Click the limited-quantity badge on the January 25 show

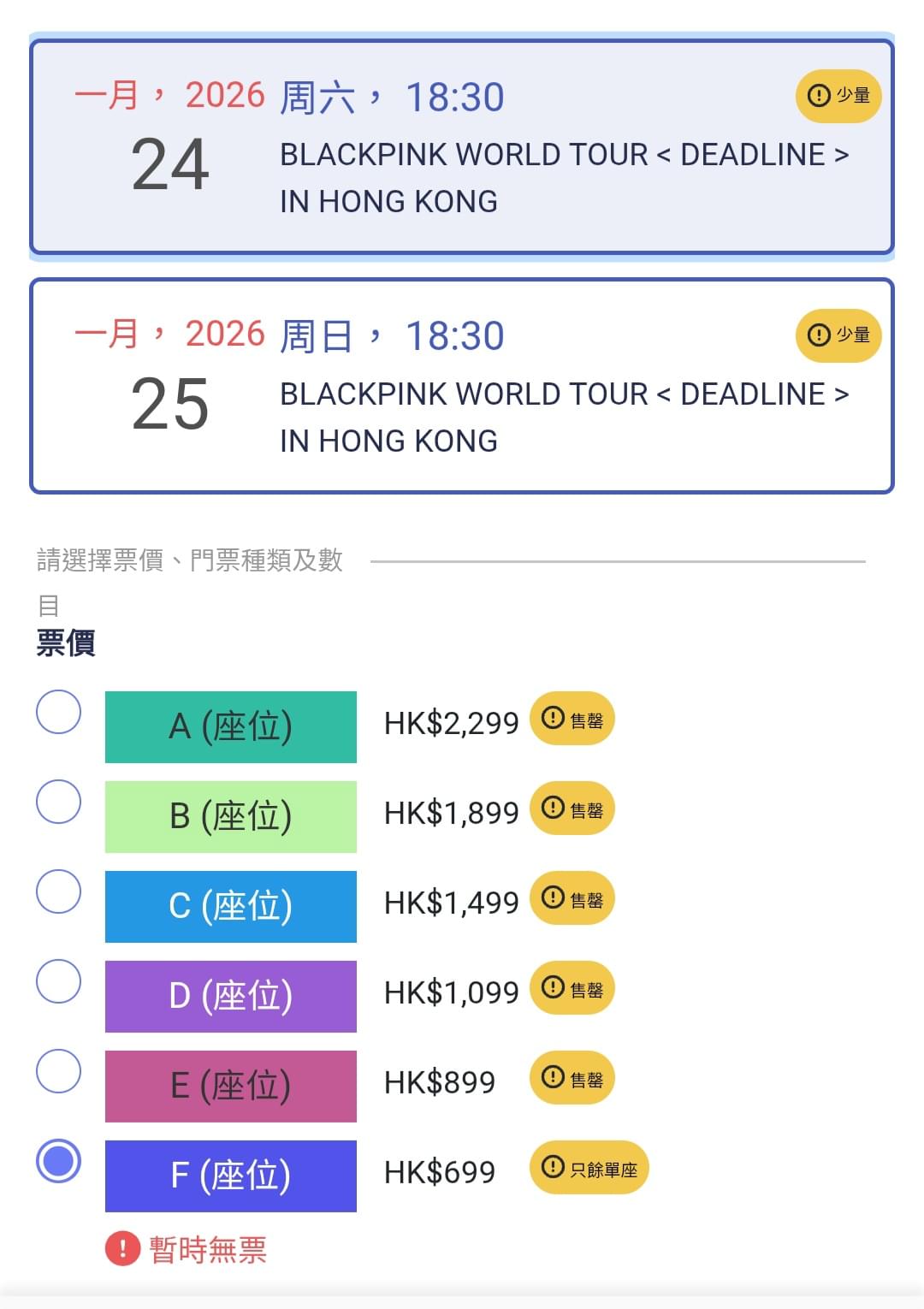838,335
